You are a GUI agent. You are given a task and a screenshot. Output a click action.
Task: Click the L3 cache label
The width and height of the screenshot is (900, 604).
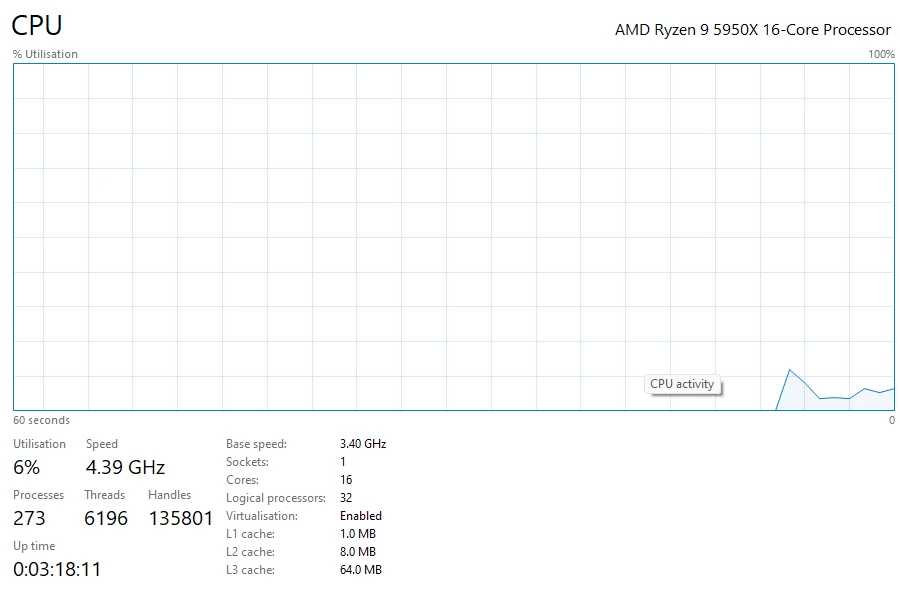point(250,570)
